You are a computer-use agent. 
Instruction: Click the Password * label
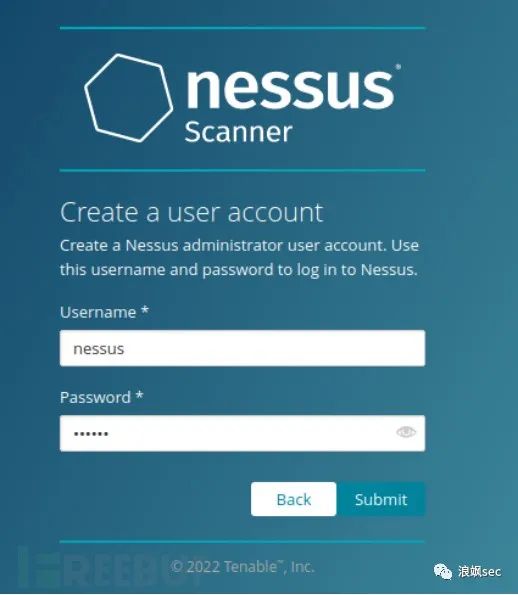[x=102, y=397]
